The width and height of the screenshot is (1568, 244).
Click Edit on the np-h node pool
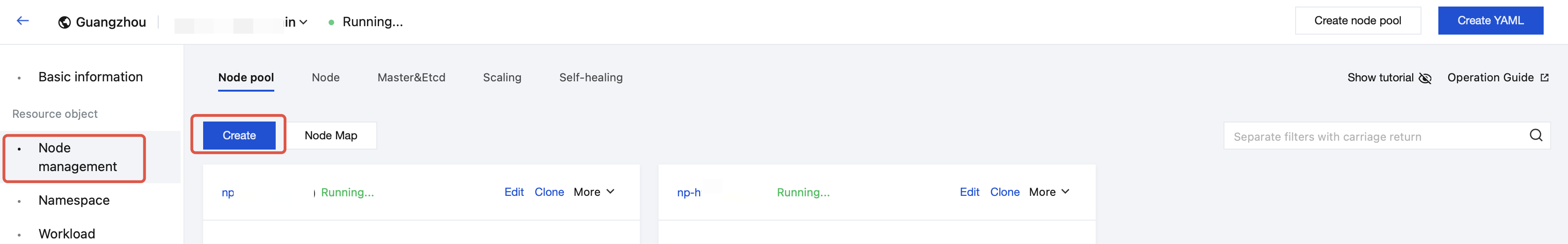[x=969, y=192]
